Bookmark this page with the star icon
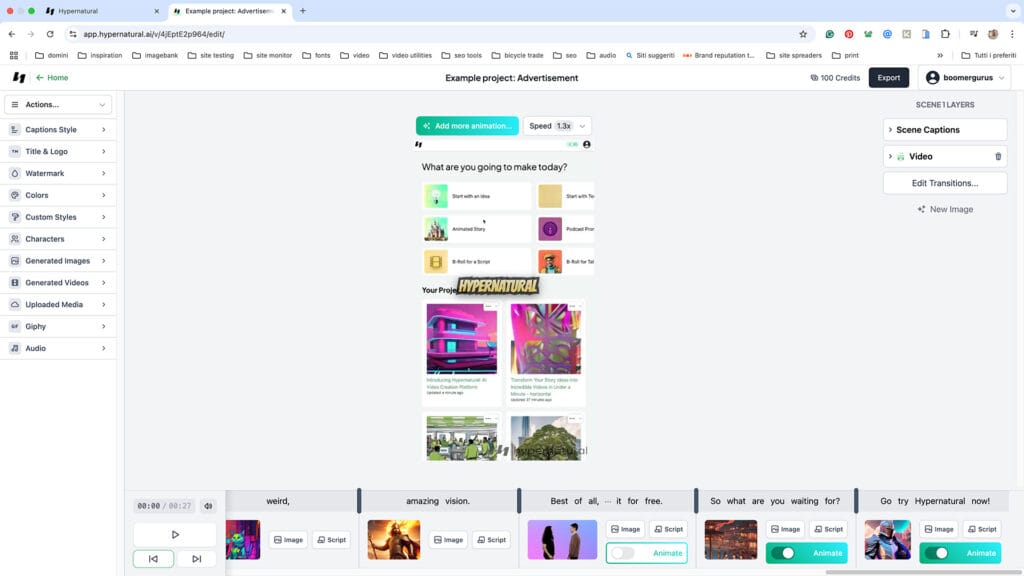Screen dimensions: 1024x576 tap(802, 34)
